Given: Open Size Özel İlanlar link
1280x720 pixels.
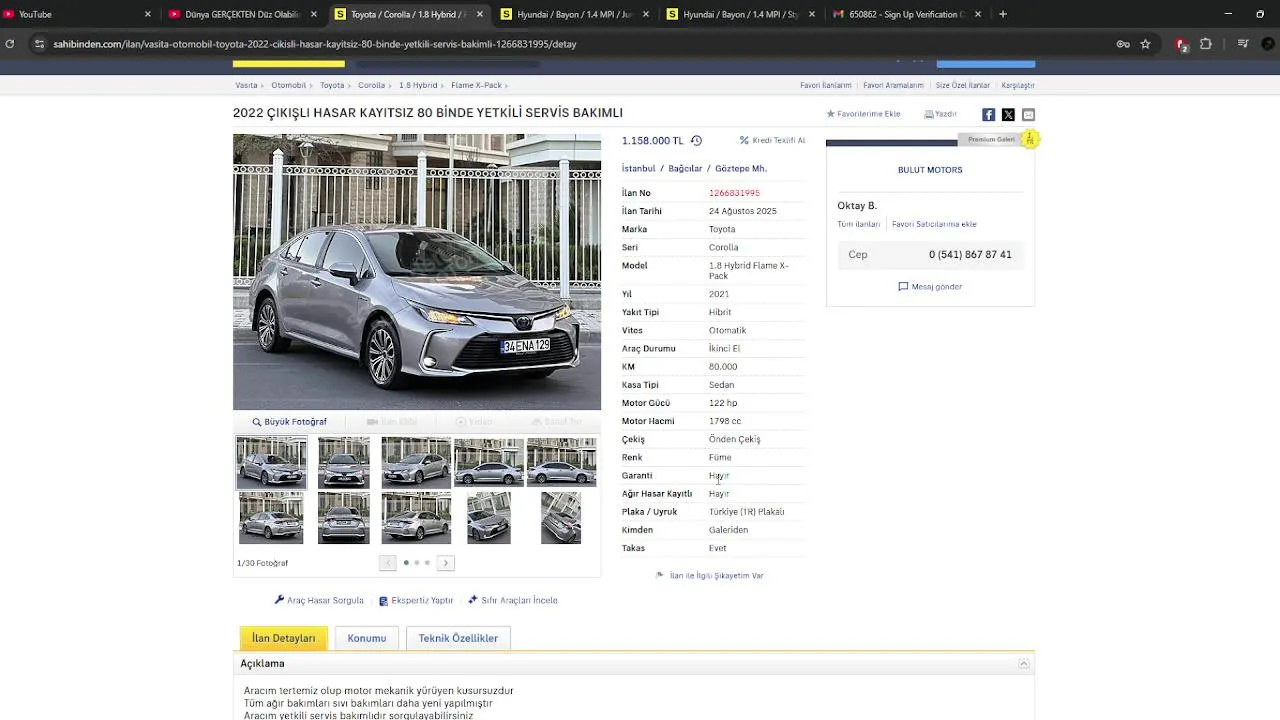Looking at the screenshot, I should click(x=963, y=86).
